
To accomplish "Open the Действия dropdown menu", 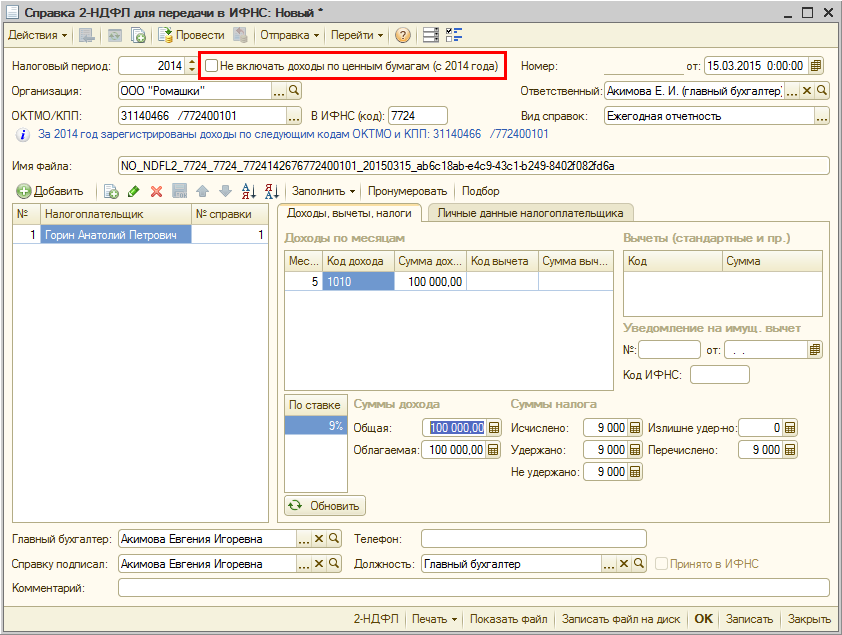I will tap(38, 35).
